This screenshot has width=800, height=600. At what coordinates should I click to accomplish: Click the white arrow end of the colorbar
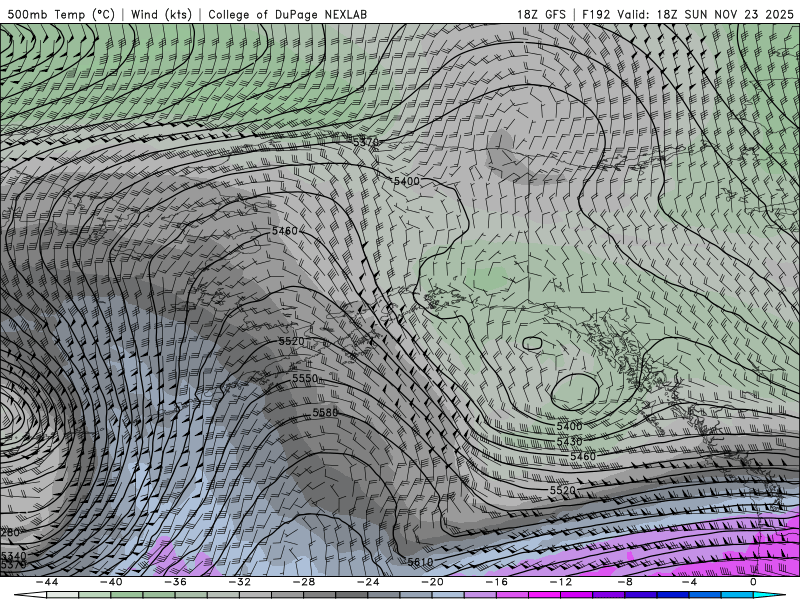[30, 595]
